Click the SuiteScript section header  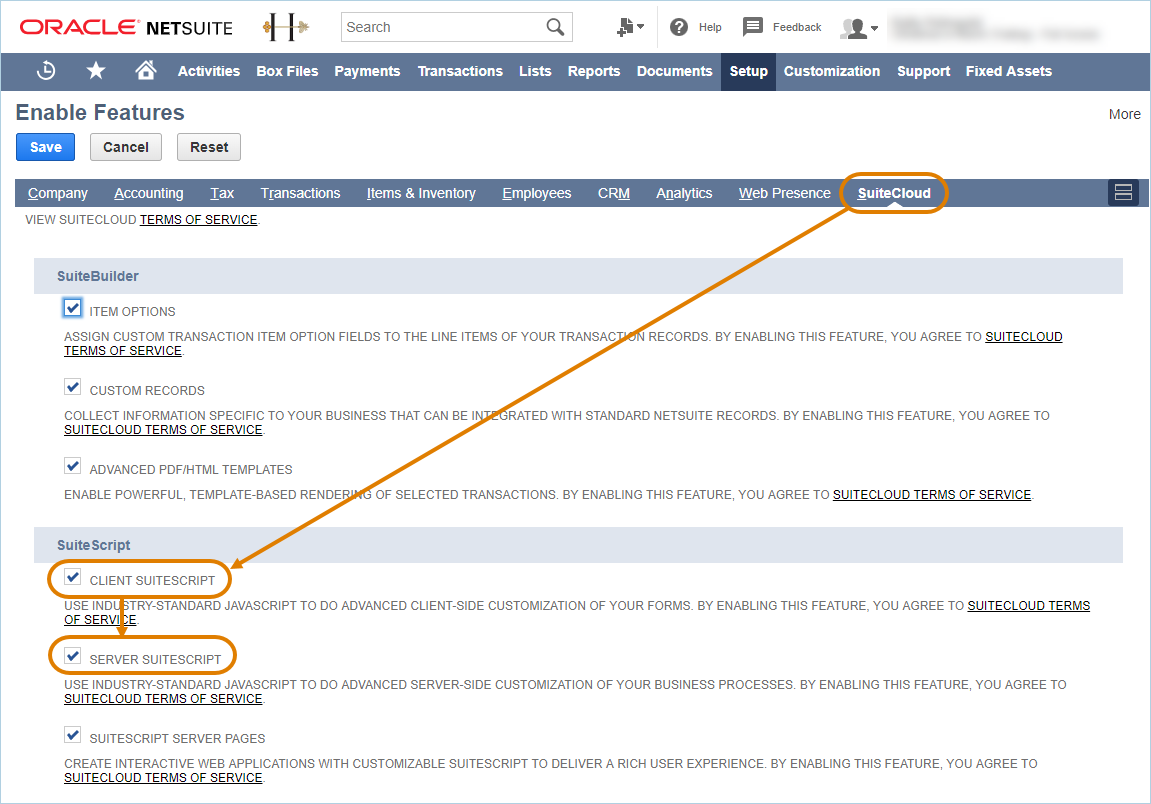click(x=578, y=545)
